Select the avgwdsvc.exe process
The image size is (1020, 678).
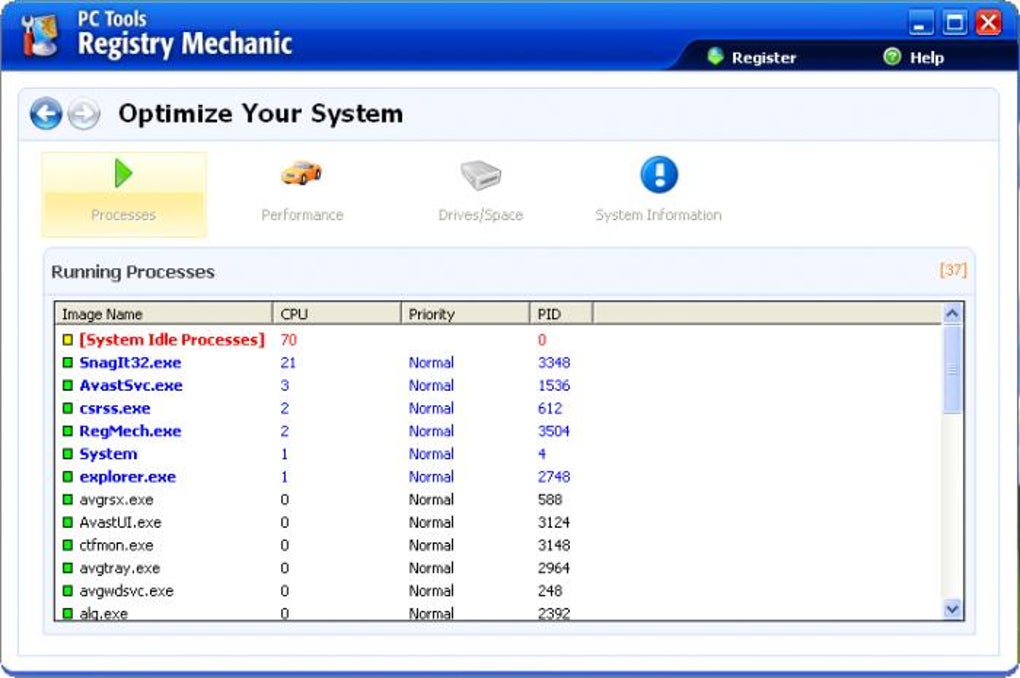point(498,591)
